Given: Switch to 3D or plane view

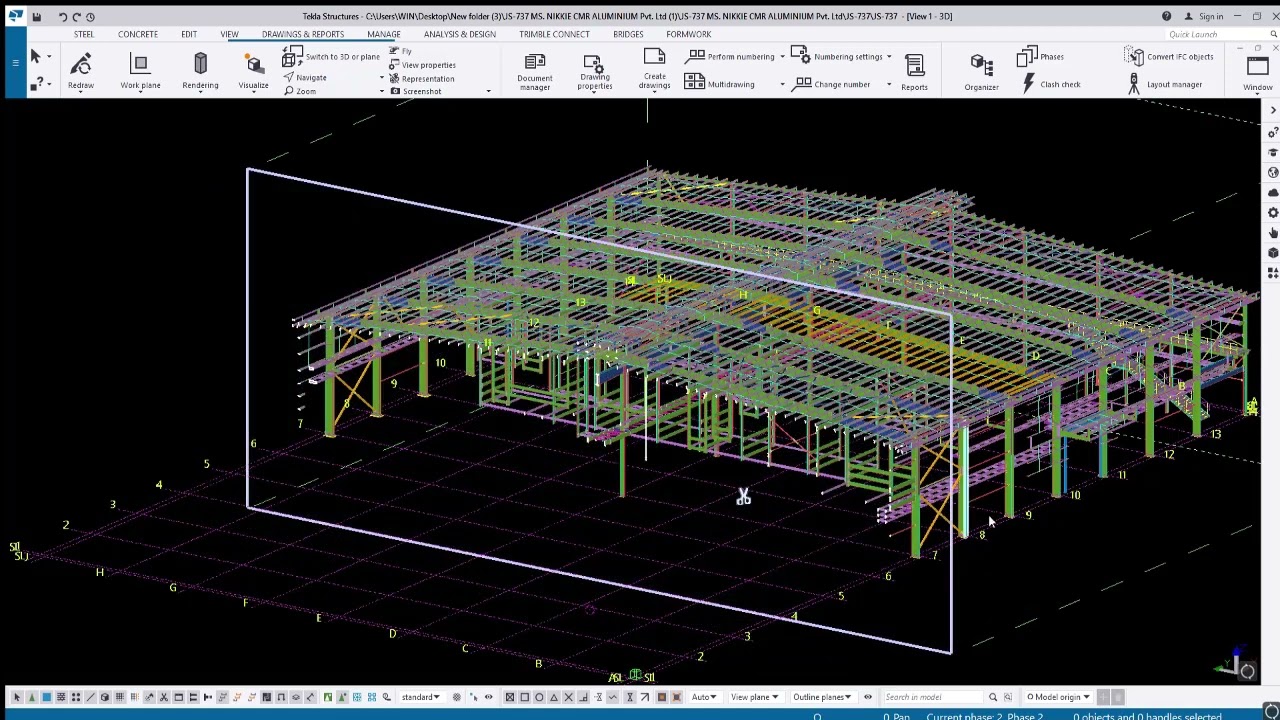Looking at the screenshot, I should coord(331,57).
